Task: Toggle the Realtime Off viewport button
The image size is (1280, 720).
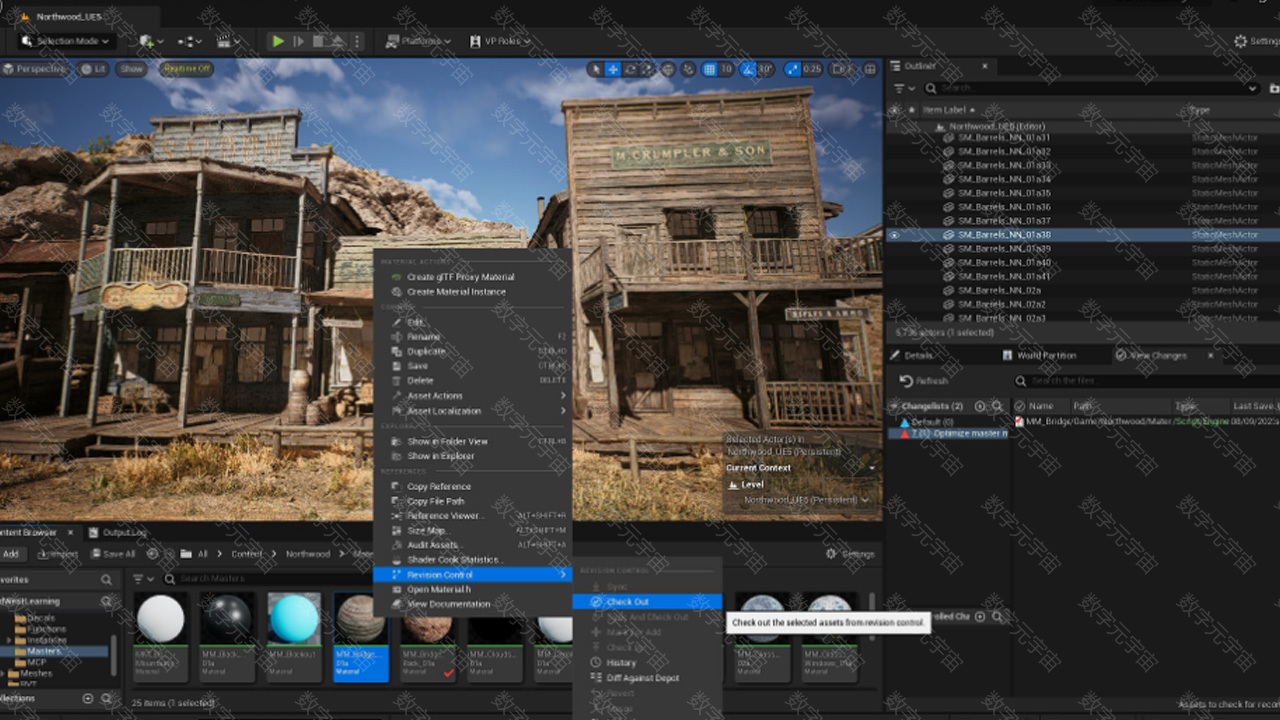Action: tap(187, 69)
